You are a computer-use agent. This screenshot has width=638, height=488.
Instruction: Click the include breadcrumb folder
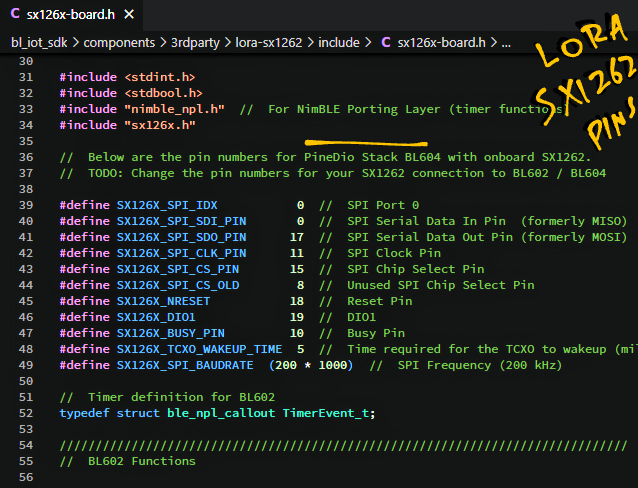[x=339, y=42]
